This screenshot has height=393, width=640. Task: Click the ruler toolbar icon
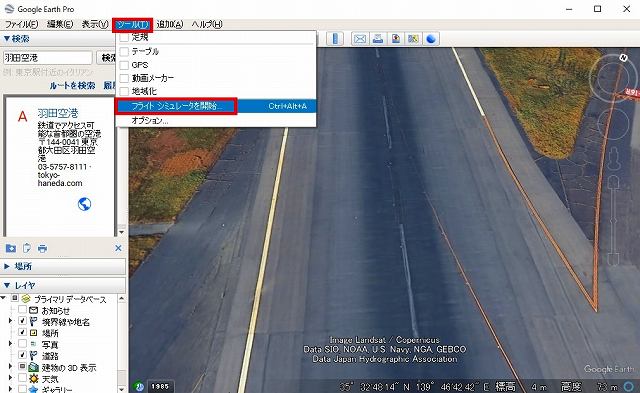(x=335, y=39)
